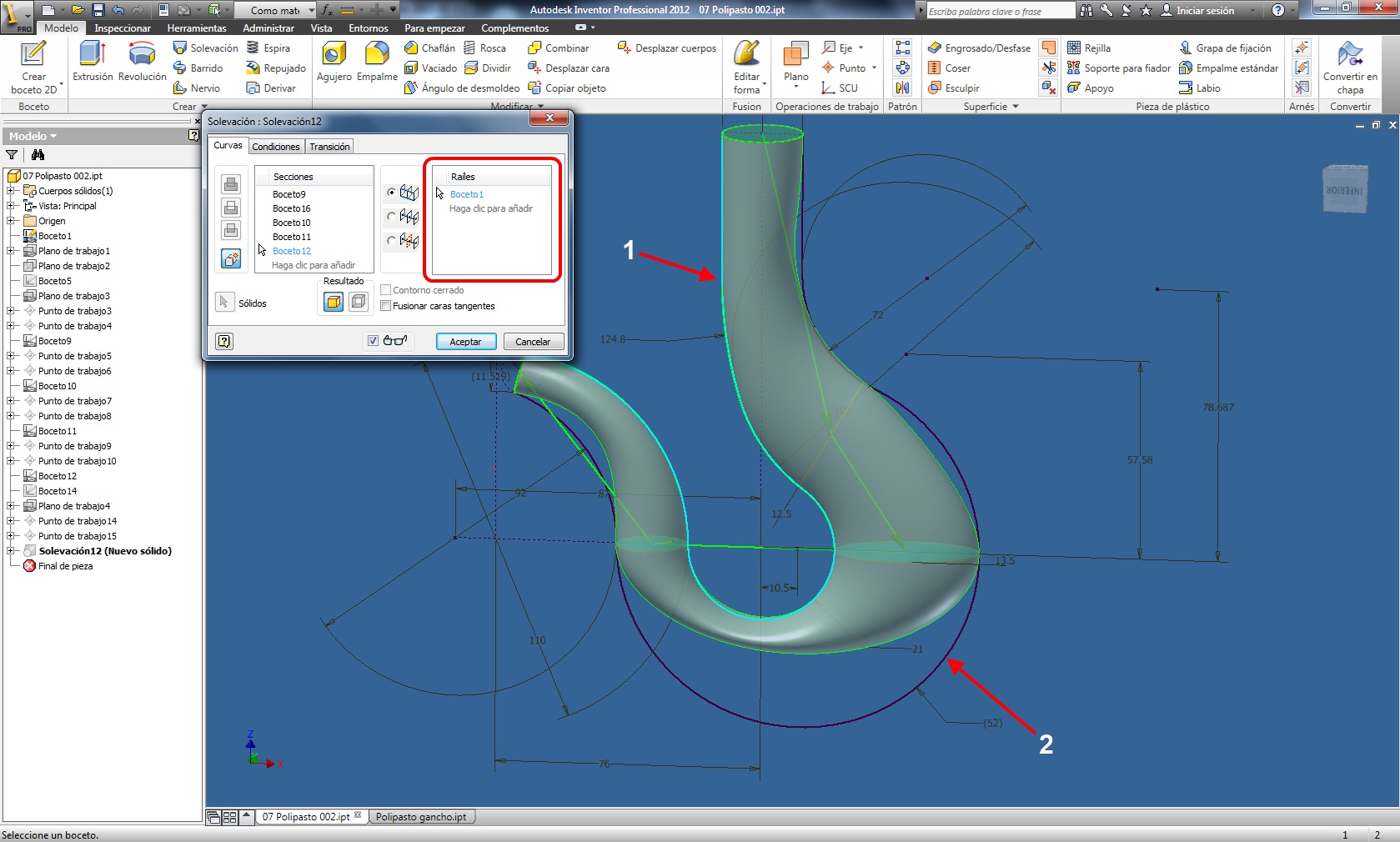Click Haga clic para añadir under Raíles
This screenshot has width=1400, height=842.
(x=491, y=208)
